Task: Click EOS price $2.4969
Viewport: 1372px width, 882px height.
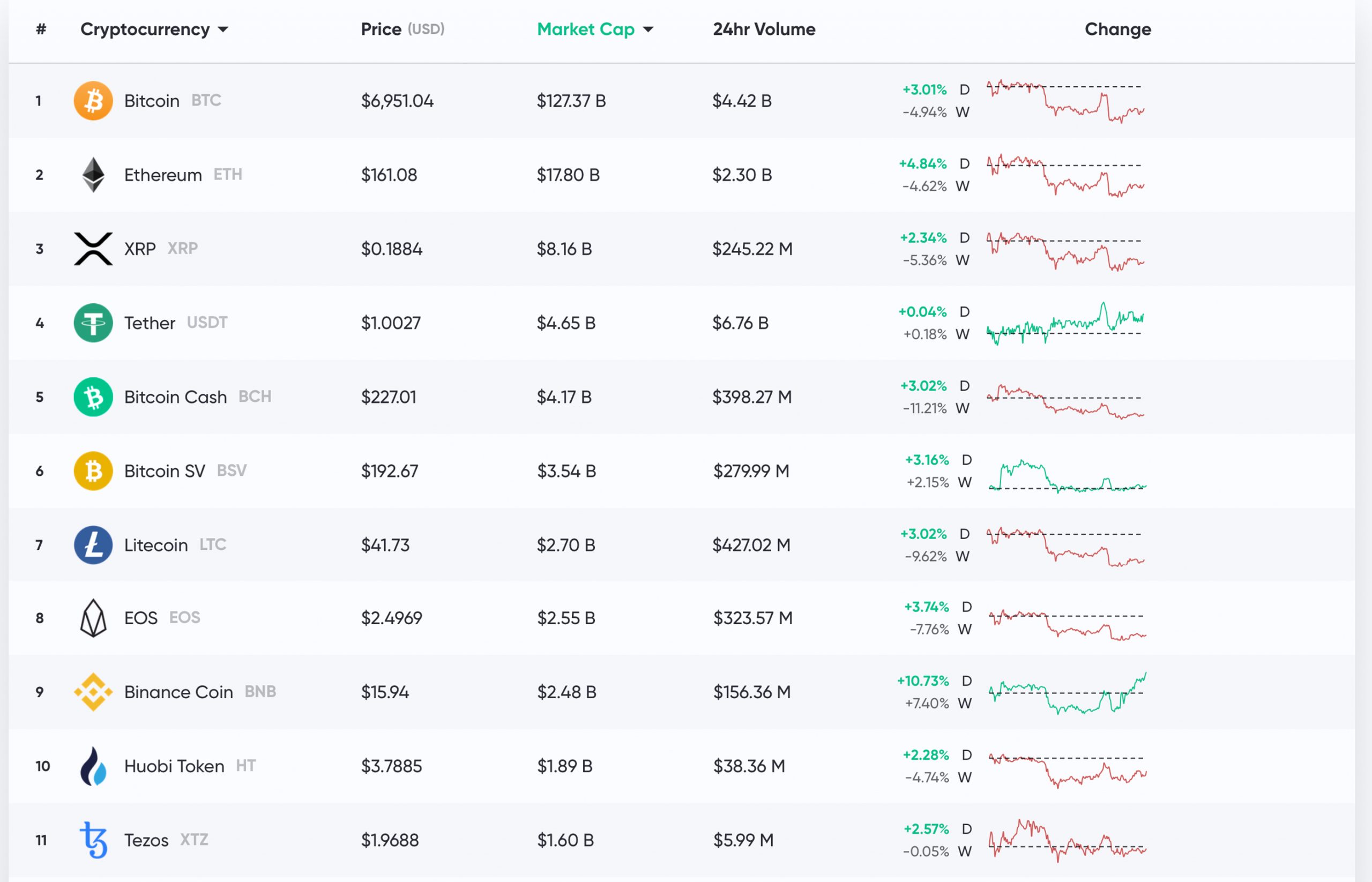Action: click(x=392, y=618)
